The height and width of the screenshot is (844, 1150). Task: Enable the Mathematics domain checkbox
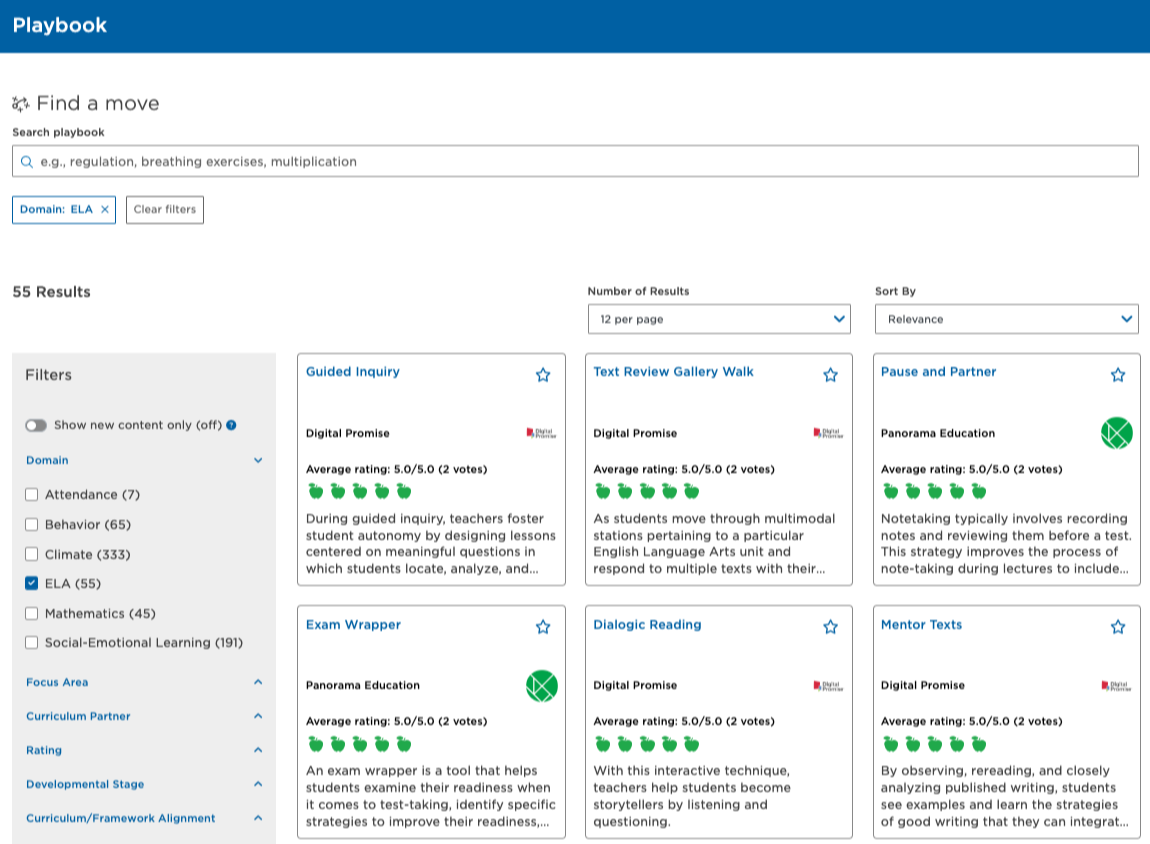pos(32,614)
